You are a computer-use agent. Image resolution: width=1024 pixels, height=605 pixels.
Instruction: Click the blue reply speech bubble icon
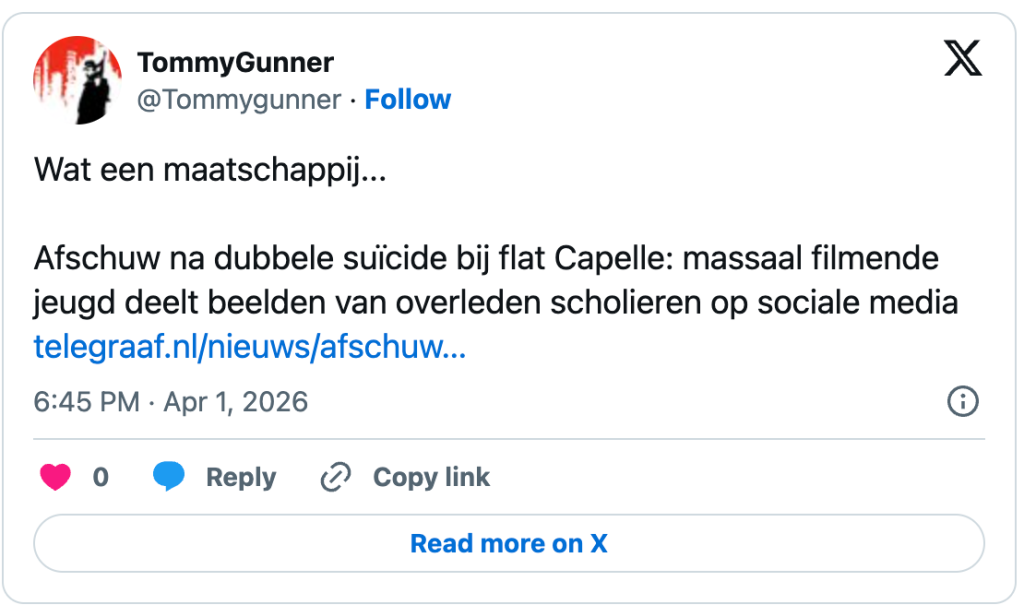point(169,477)
